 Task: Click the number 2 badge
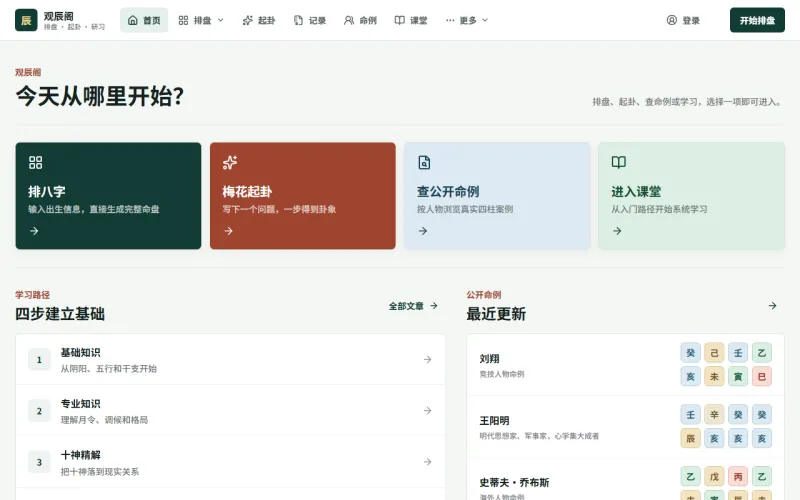[x=39, y=411]
